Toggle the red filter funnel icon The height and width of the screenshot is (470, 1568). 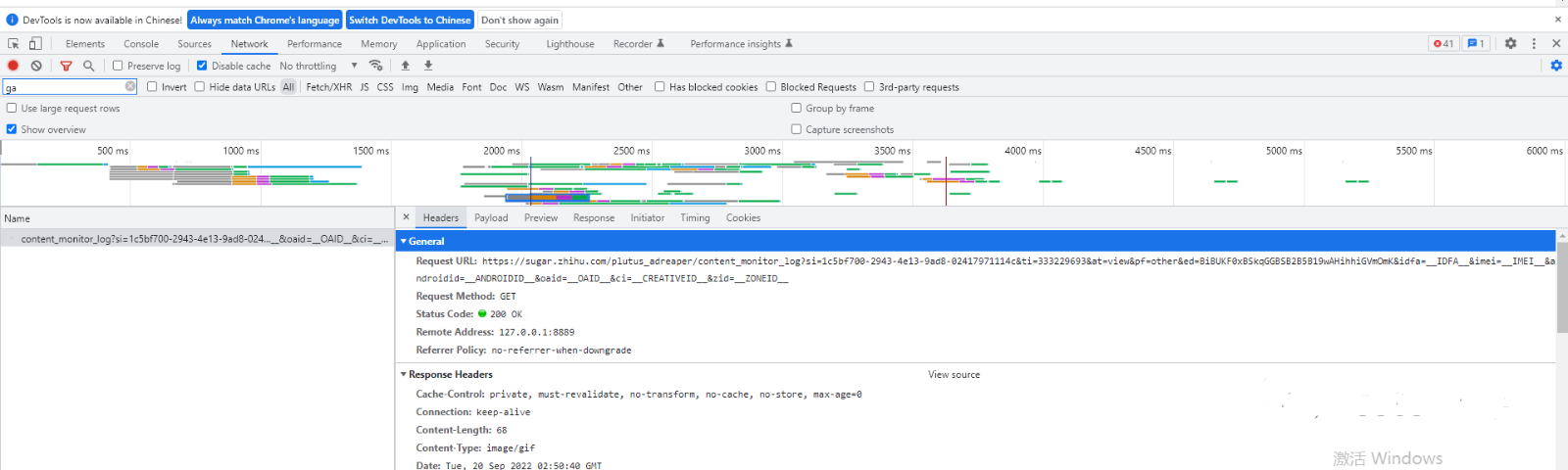click(66, 66)
